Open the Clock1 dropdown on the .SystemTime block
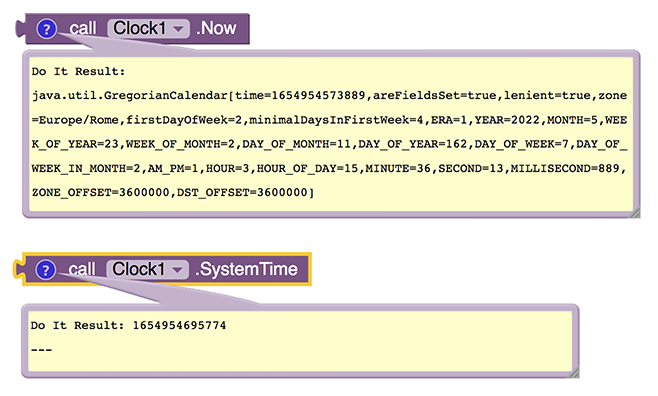 point(148,269)
